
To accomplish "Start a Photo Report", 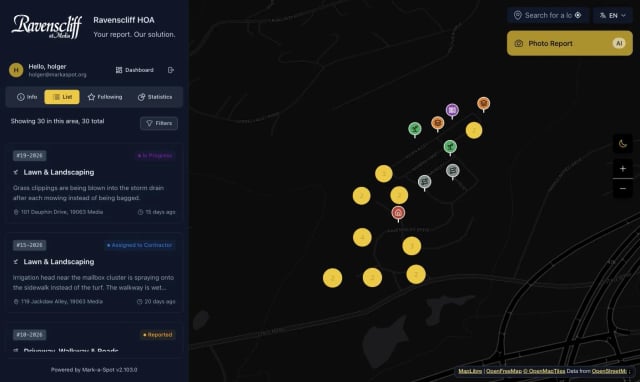I will pos(570,43).
